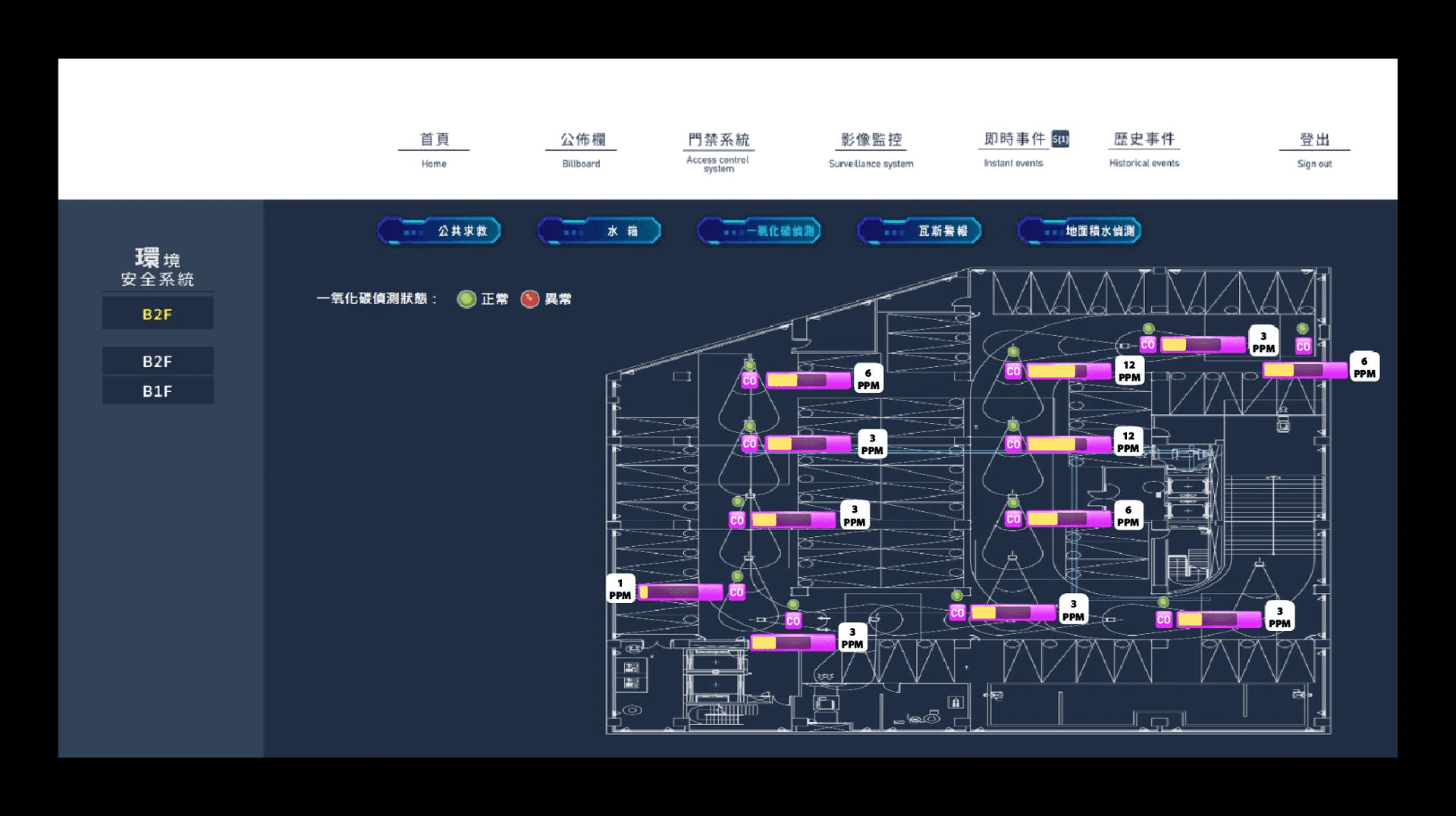Image resolution: width=1456 pixels, height=816 pixels.
Task: Choose the white B2F floor option
Action: click(158, 362)
